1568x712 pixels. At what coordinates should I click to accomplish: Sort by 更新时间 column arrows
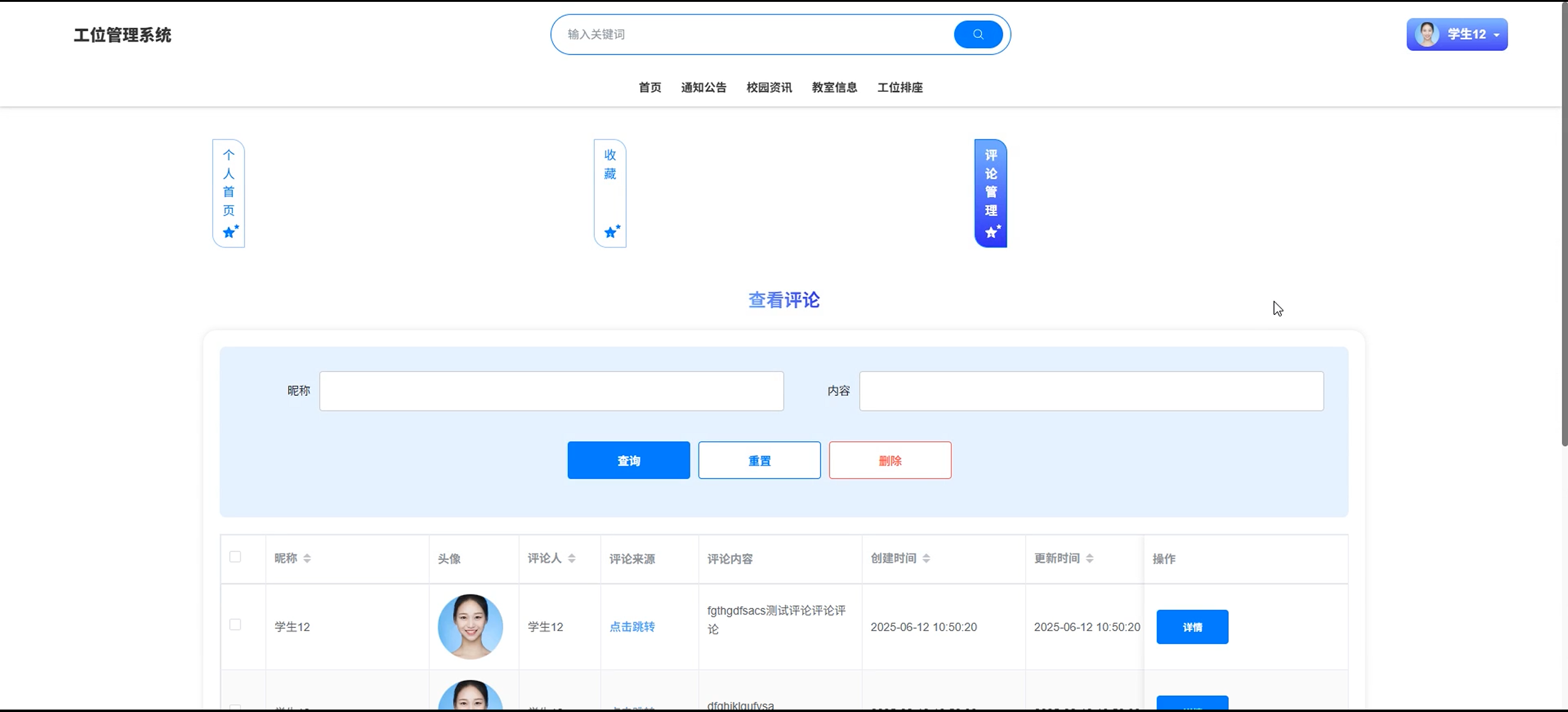pyautogui.click(x=1089, y=558)
